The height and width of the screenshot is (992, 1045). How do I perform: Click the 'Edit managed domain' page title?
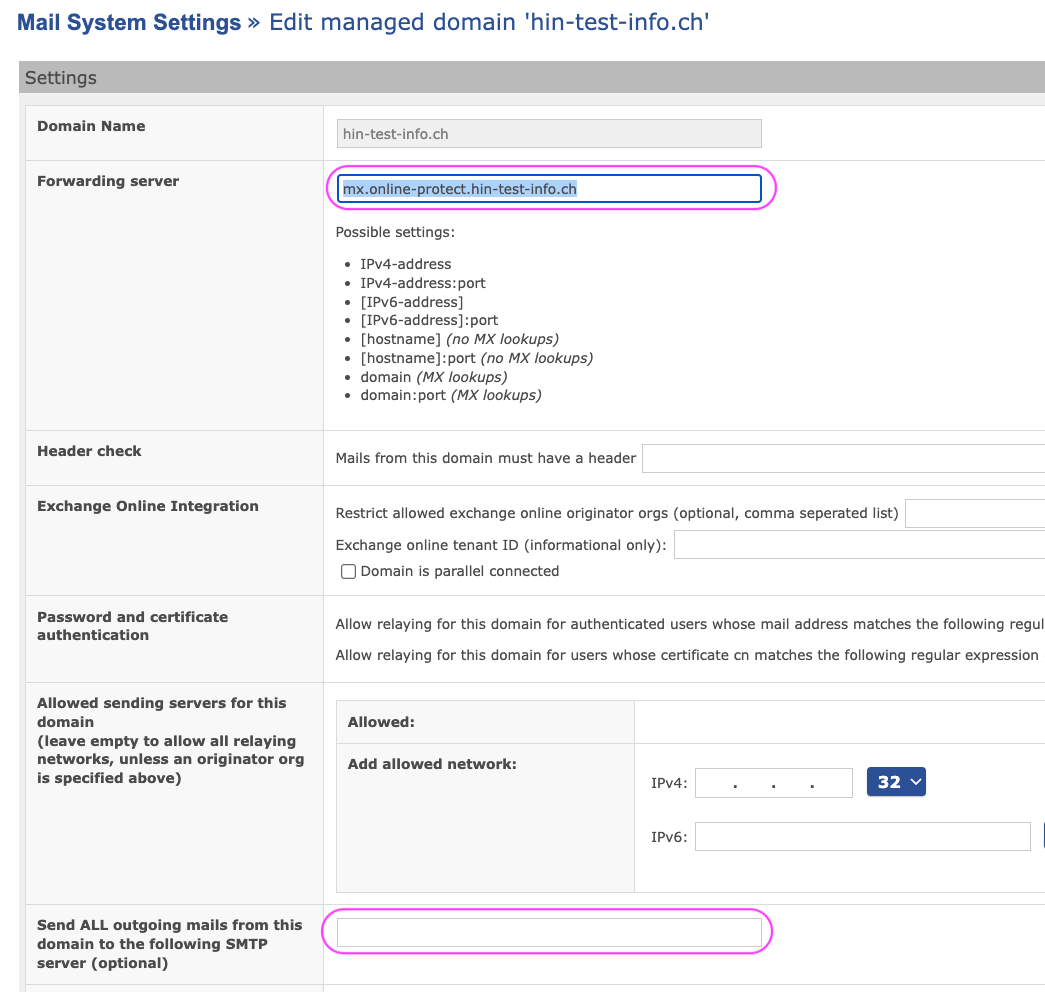(x=489, y=22)
